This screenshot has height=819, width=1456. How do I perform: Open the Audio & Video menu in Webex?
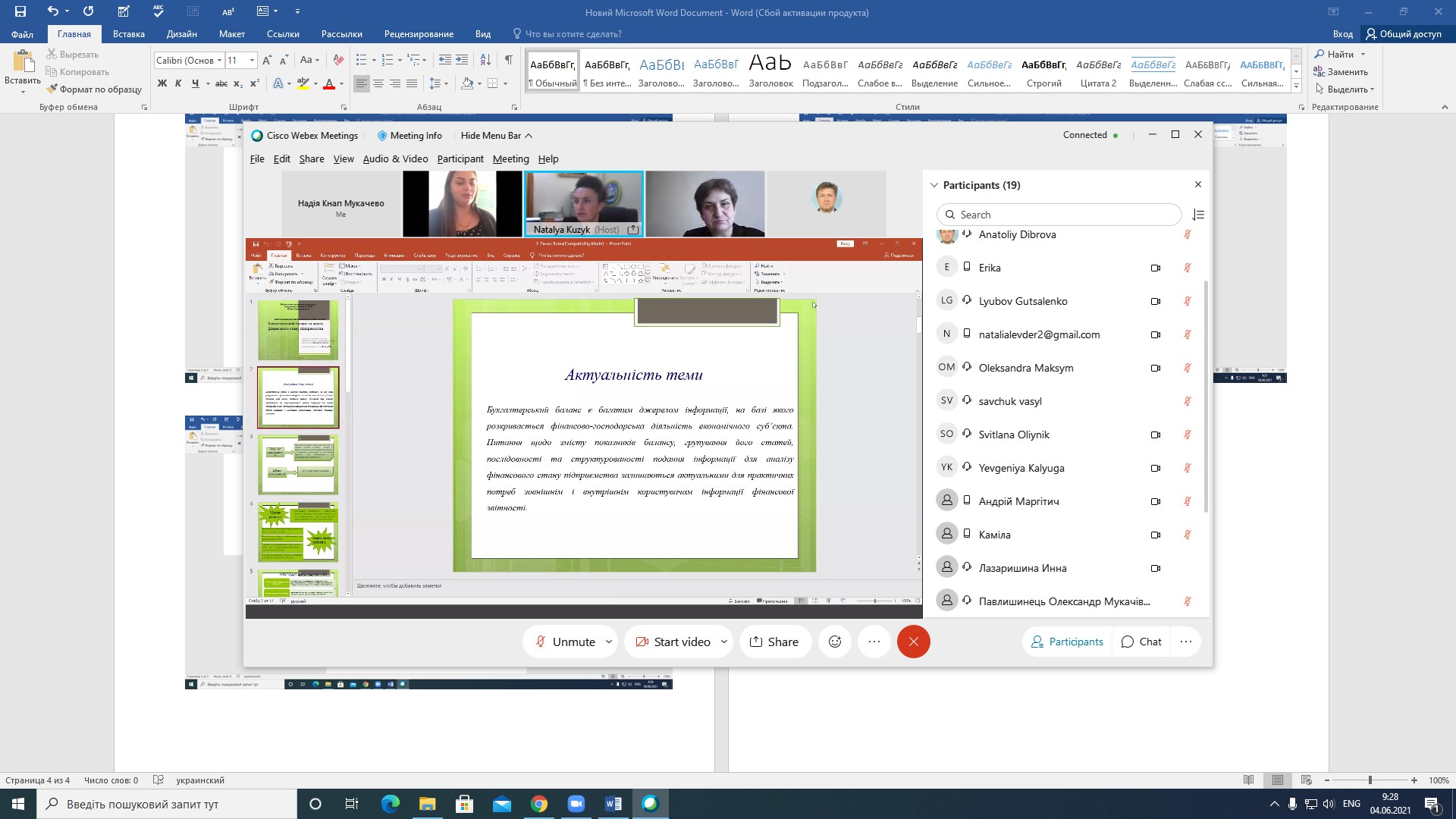[395, 158]
